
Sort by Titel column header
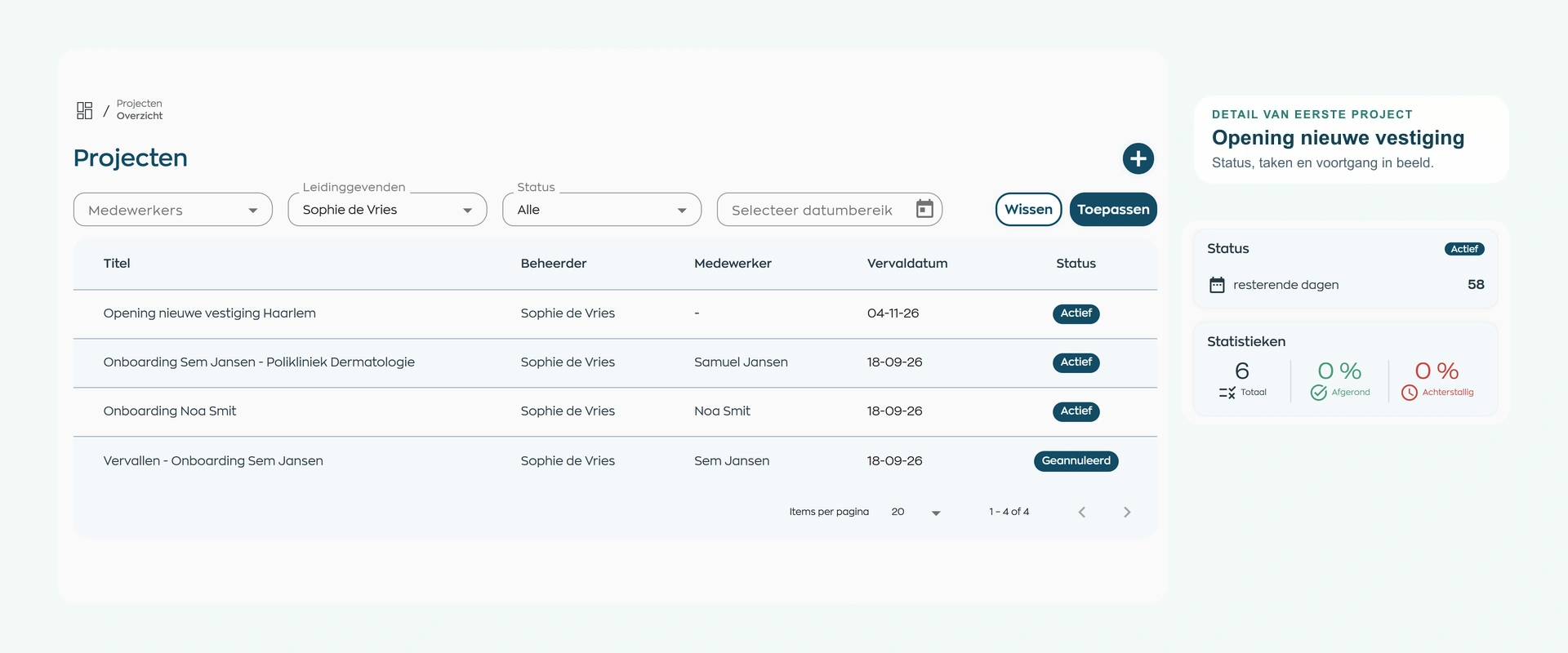(117, 264)
